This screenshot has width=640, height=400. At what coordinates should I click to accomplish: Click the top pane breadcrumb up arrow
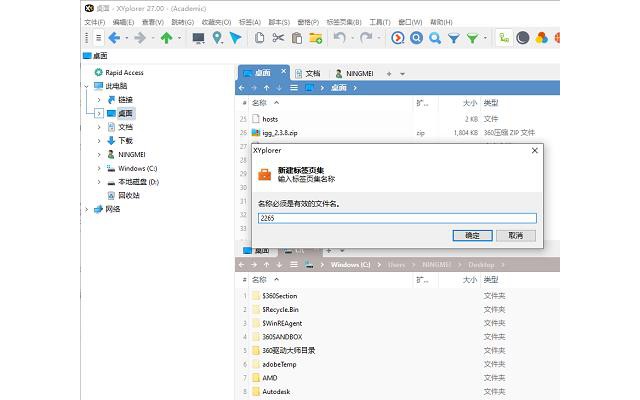point(267,88)
